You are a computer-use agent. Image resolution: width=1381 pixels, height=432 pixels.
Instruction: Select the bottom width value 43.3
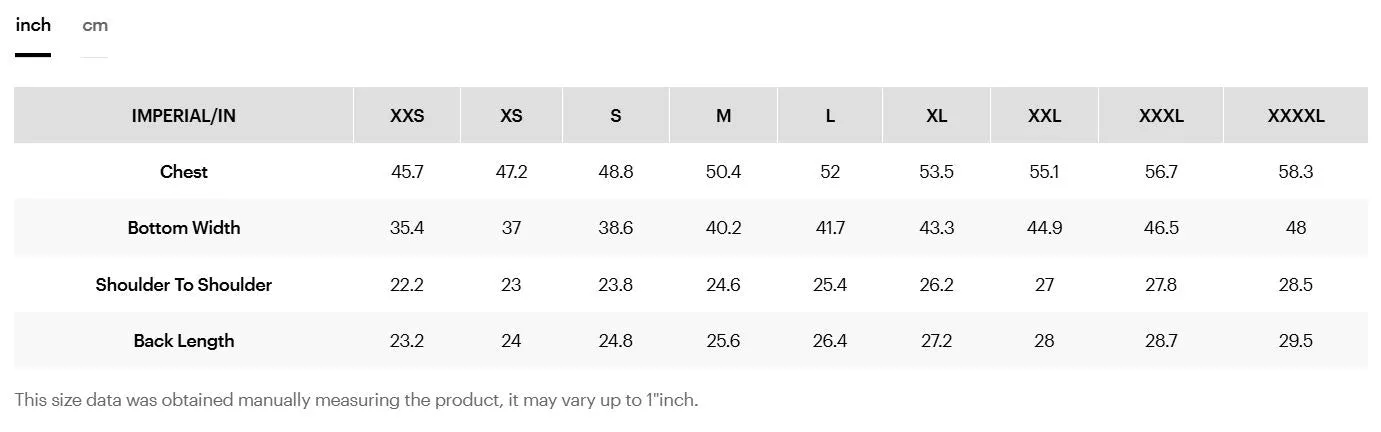click(x=936, y=228)
